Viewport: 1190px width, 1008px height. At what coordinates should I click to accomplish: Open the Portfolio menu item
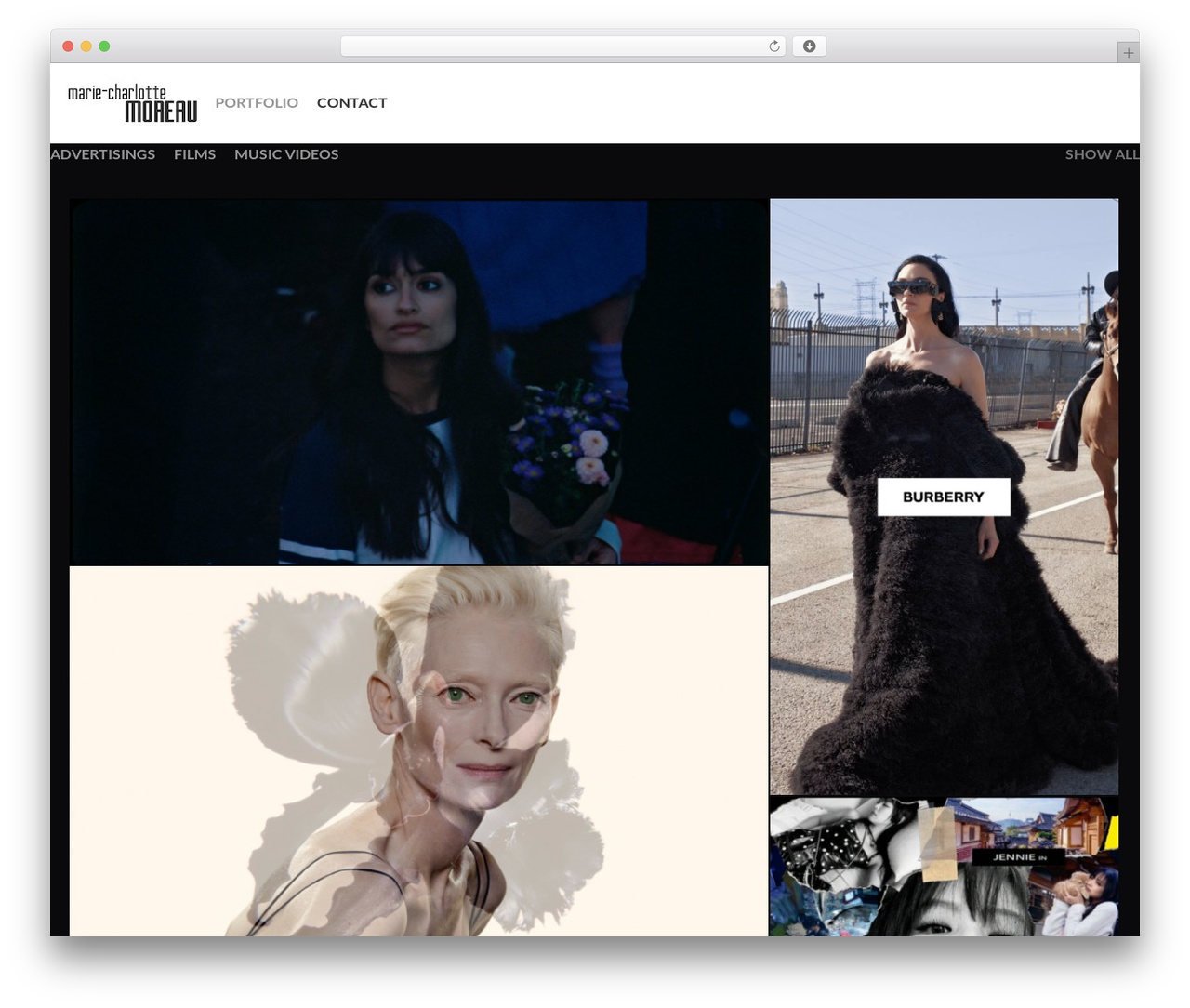(257, 103)
